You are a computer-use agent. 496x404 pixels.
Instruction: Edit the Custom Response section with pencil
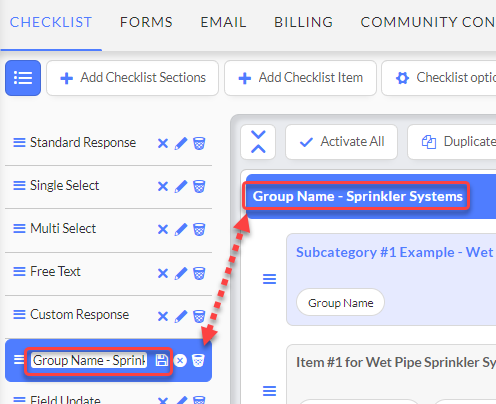tap(181, 316)
